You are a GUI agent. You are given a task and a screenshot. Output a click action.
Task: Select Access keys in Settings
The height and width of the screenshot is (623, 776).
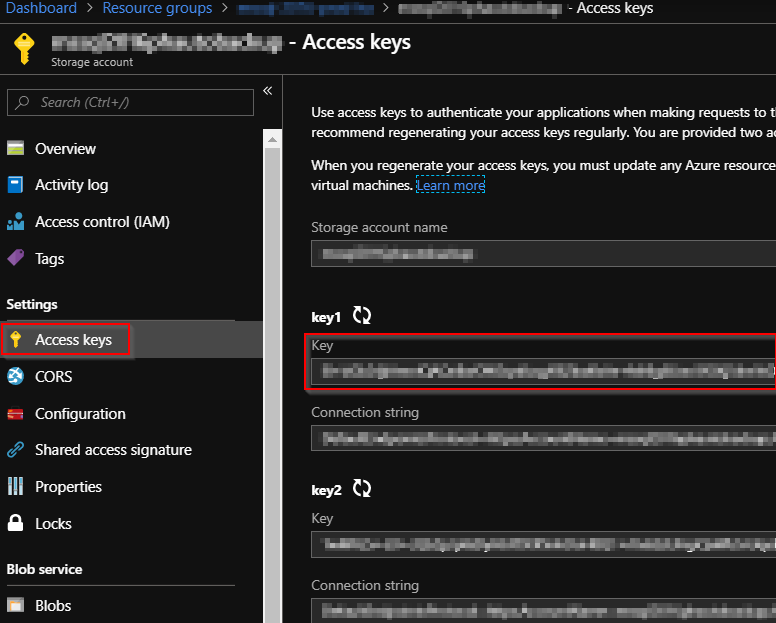pyautogui.click(x=73, y=340)
